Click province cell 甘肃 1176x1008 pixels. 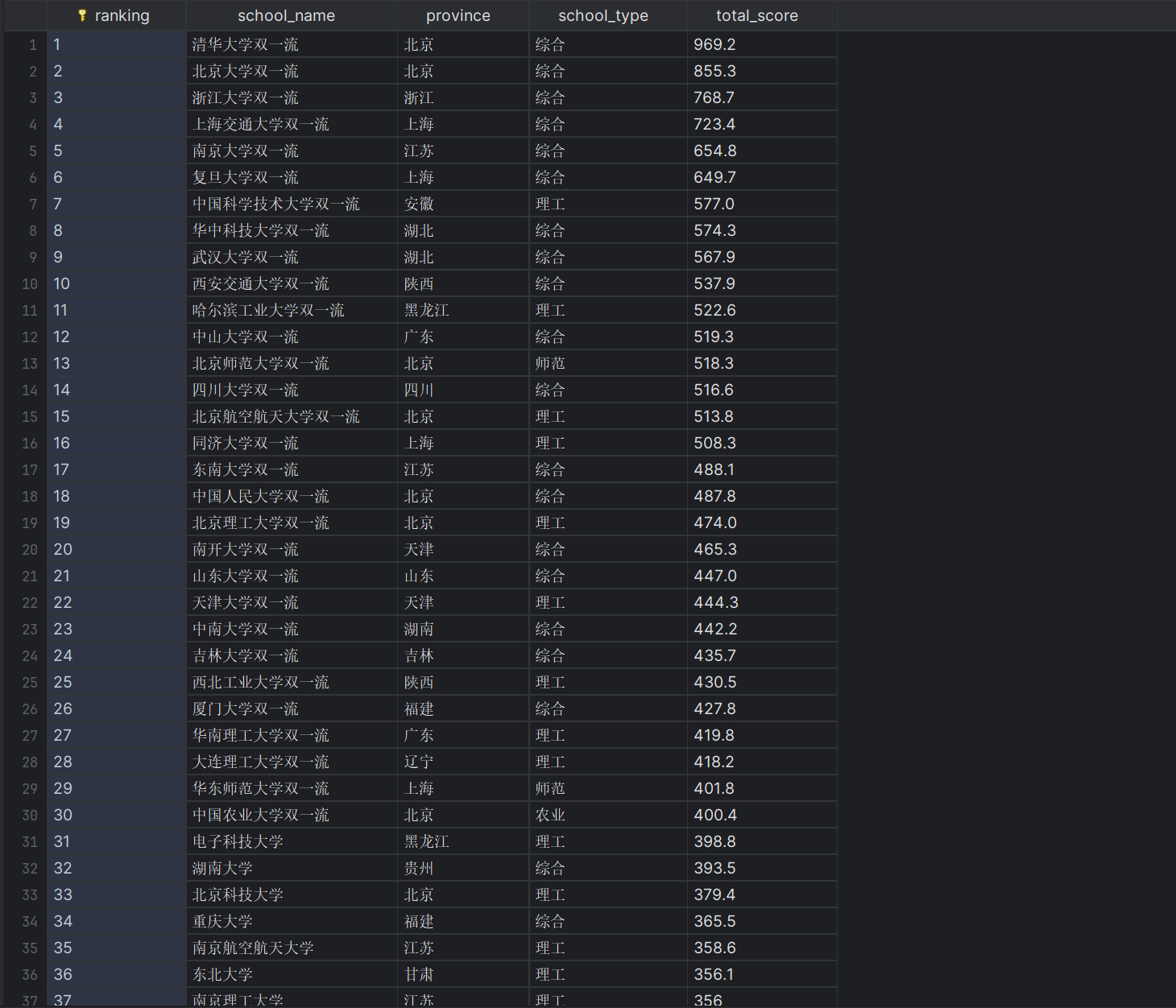pyautogui.click(x=463, y=974)
